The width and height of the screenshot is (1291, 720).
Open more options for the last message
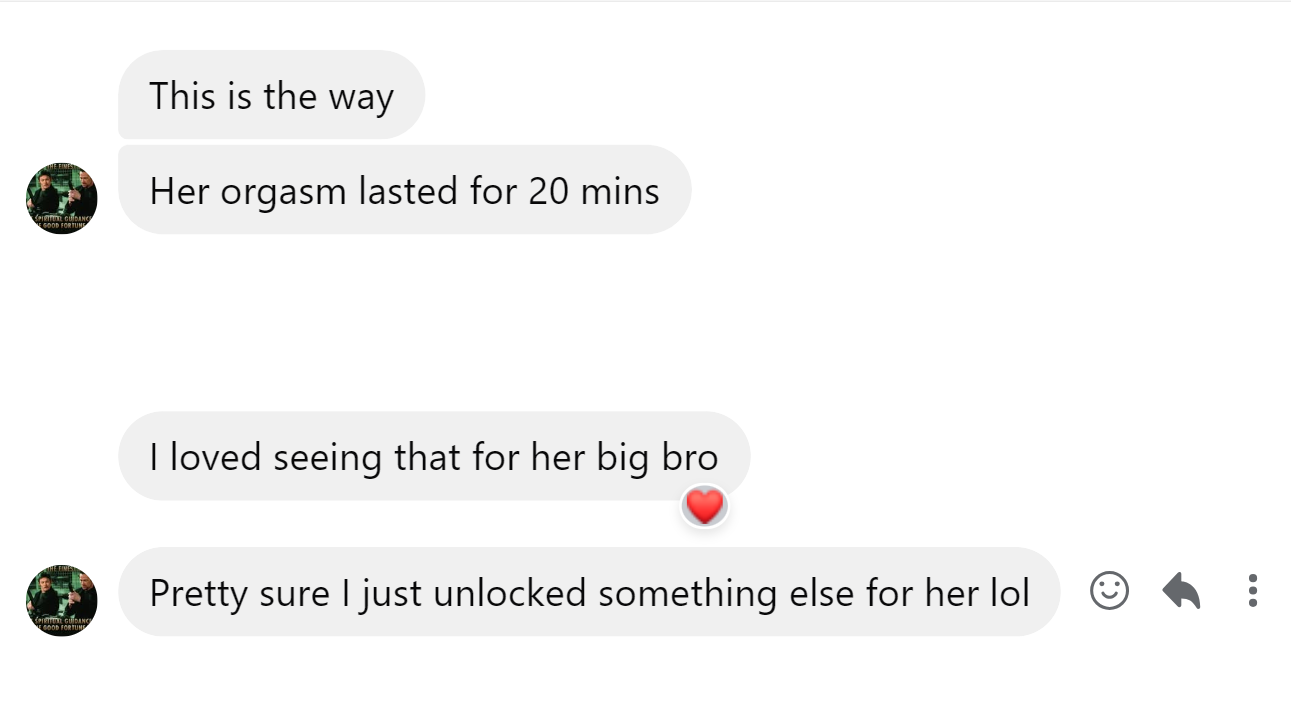(x=1252, y=591)
